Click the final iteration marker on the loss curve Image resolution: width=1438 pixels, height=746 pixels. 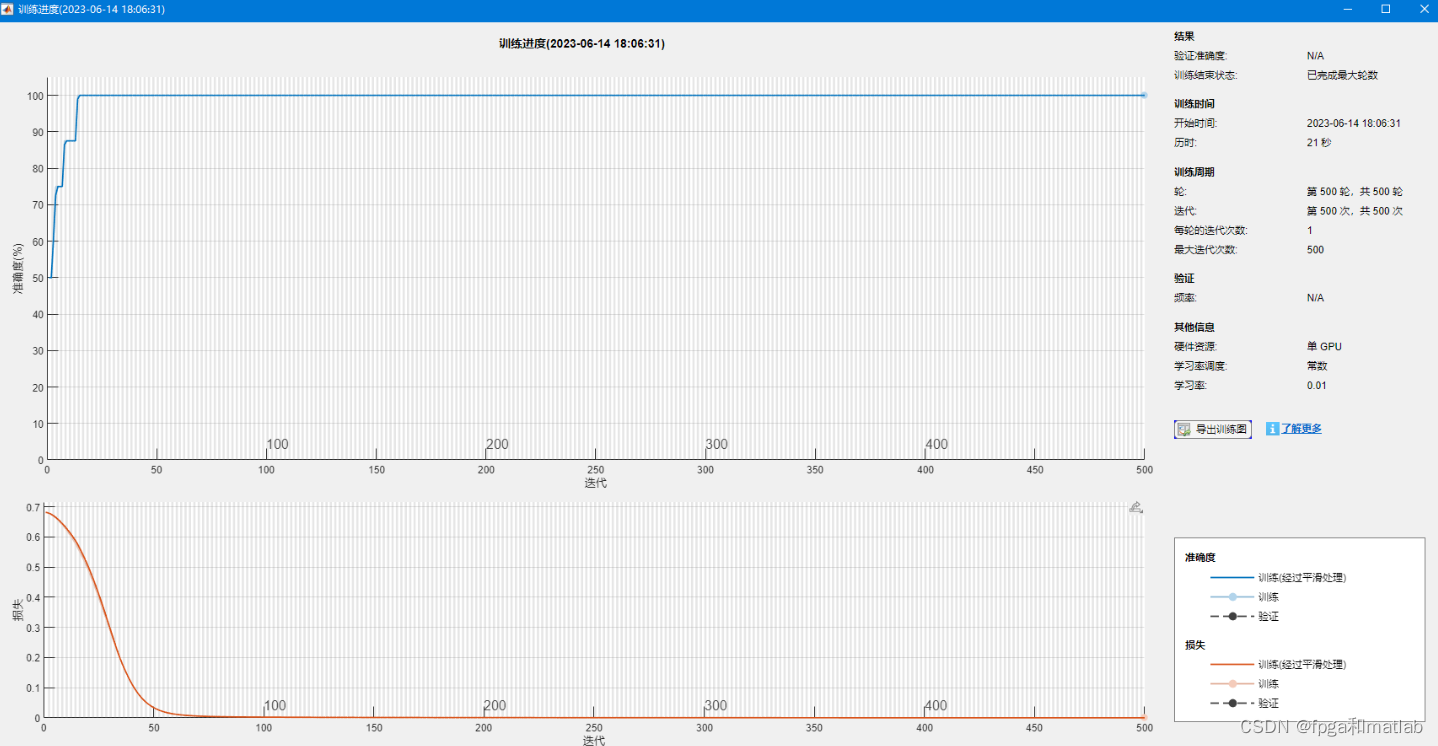tap(1144, 717)
